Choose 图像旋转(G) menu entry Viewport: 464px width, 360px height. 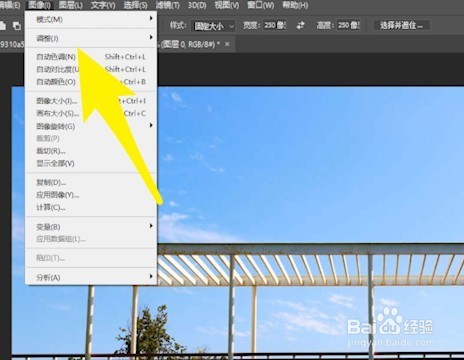(91, 126)
